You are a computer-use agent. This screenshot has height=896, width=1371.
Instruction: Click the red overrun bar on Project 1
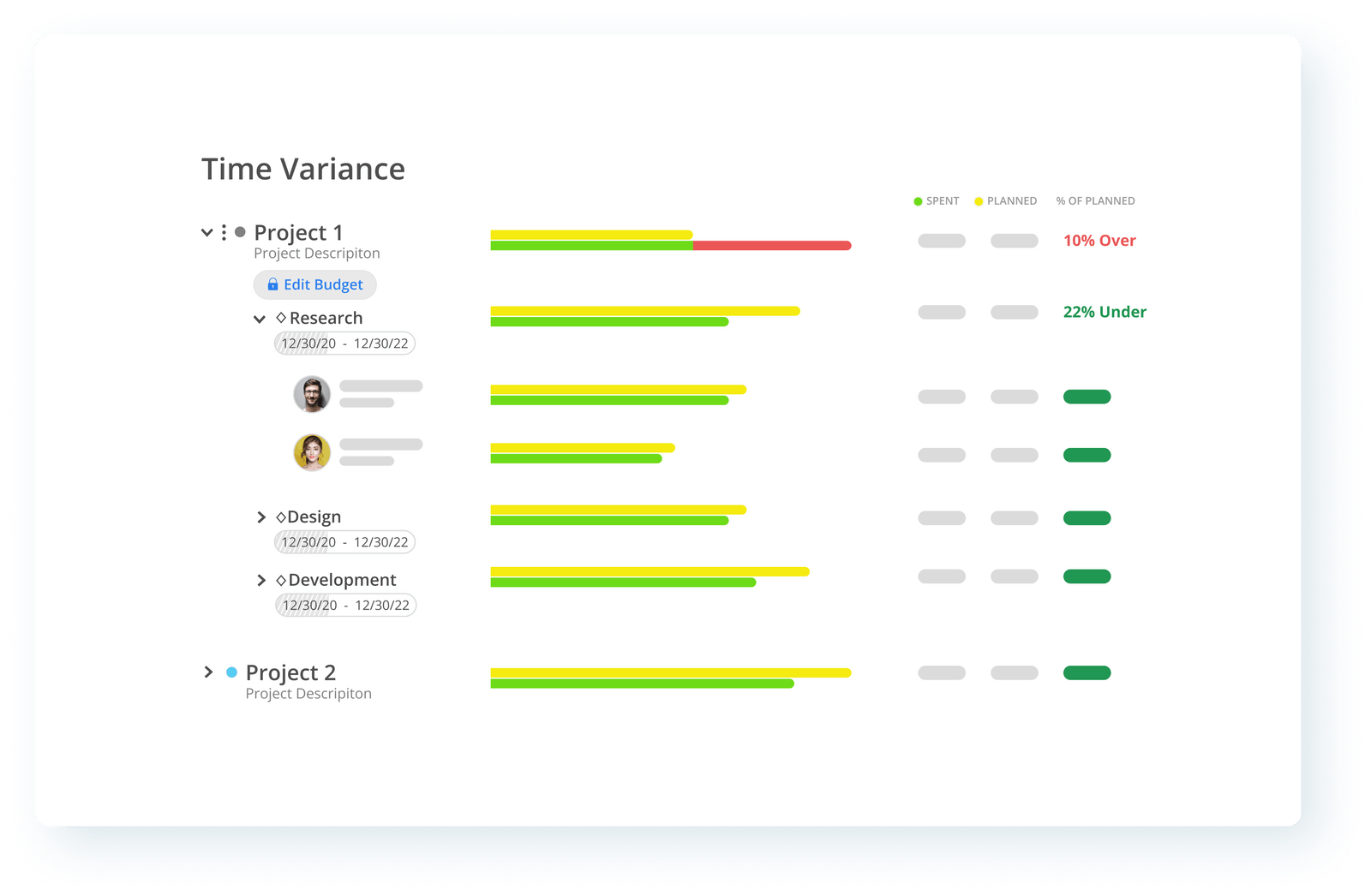coord(771,245)
